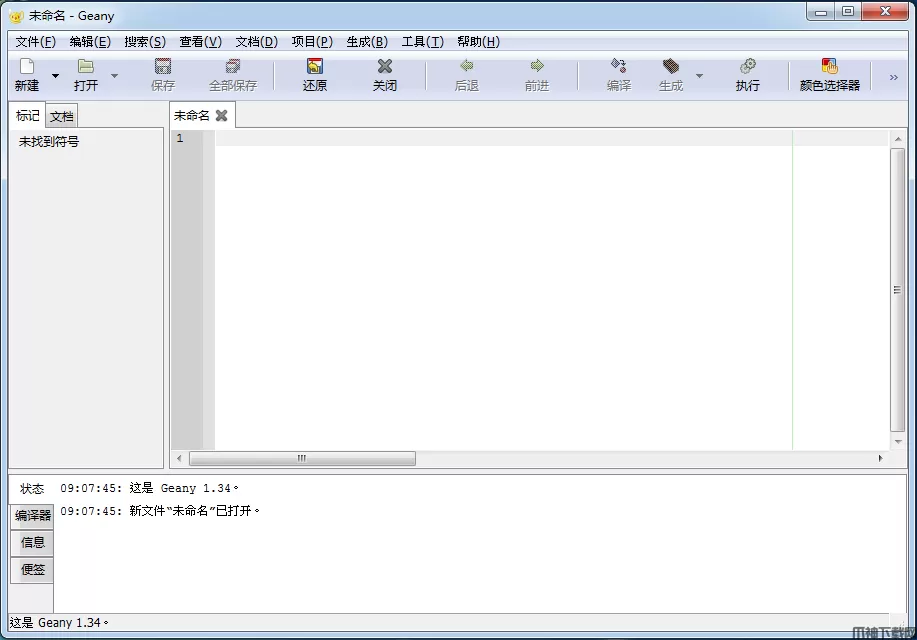Click the 后退 (Back) navigation arrow
Viewport: 917px width, 640px height.
467,66
